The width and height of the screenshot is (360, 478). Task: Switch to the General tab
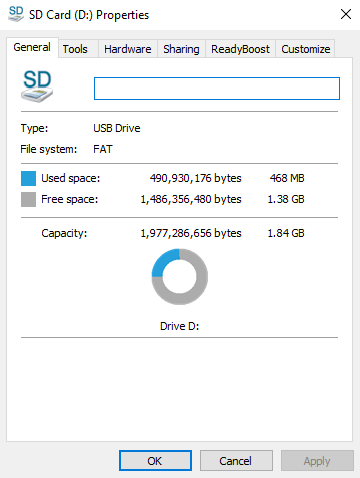(32, 47)
